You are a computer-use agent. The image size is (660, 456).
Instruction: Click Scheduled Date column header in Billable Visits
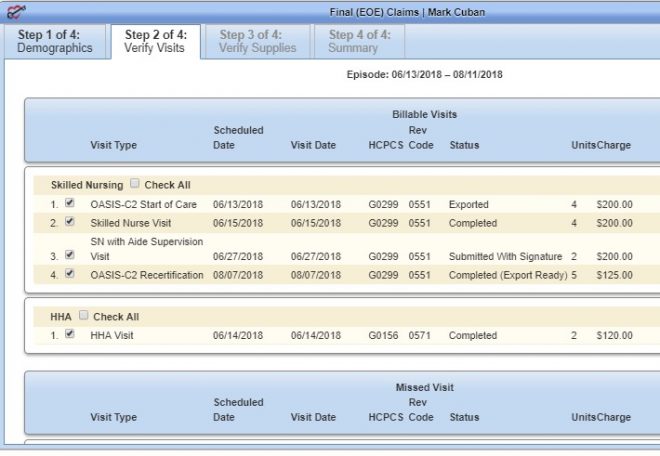[x=238, y=137]
